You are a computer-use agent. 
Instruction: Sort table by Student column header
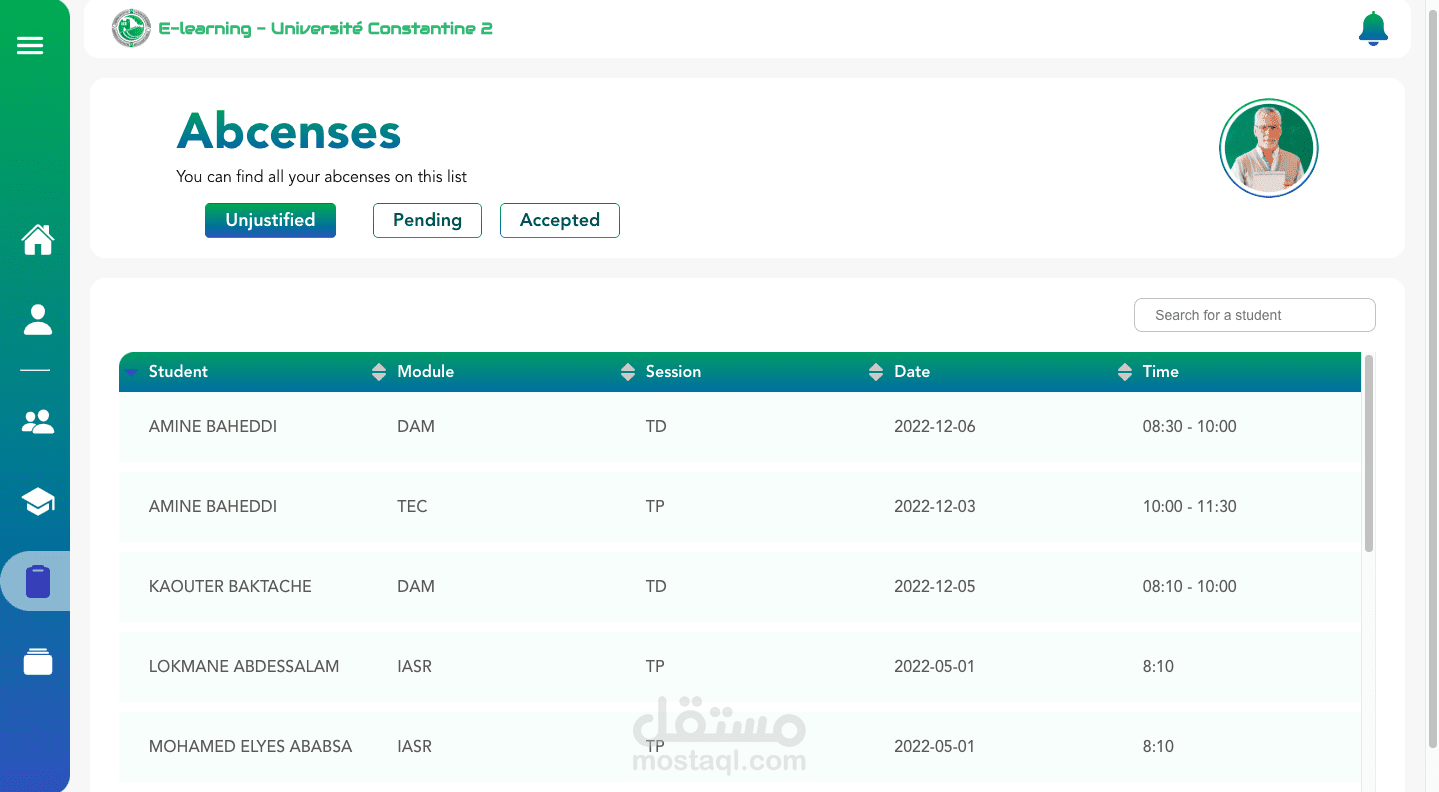[x=178, y=371]
